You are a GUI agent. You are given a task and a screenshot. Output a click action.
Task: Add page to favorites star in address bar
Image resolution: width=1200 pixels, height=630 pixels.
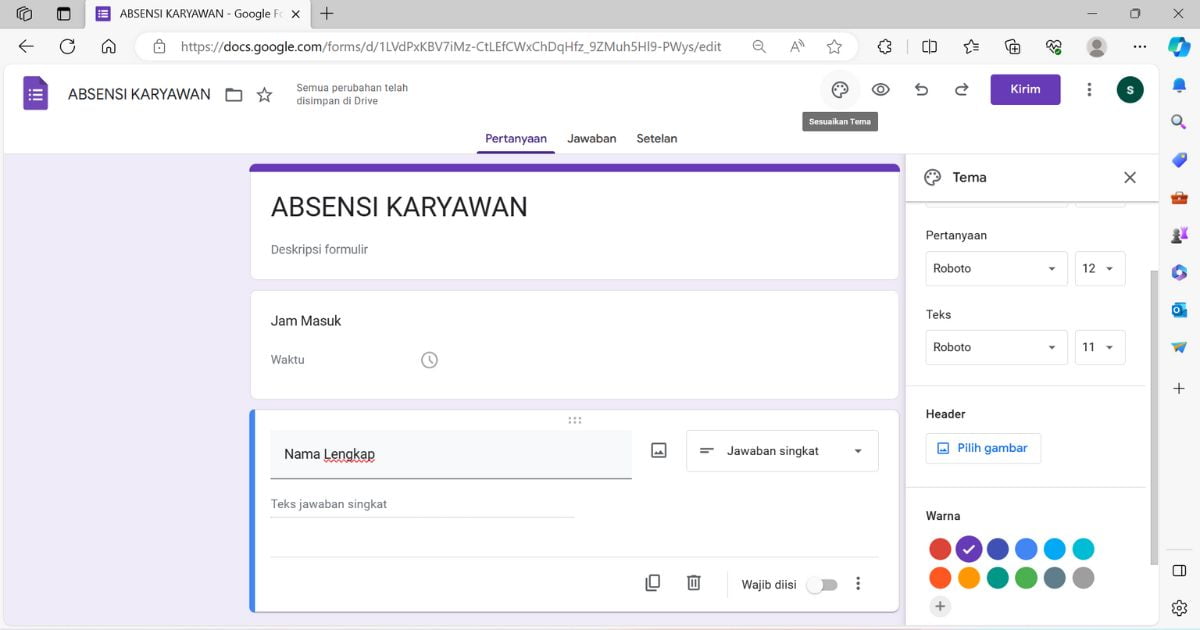834,46
